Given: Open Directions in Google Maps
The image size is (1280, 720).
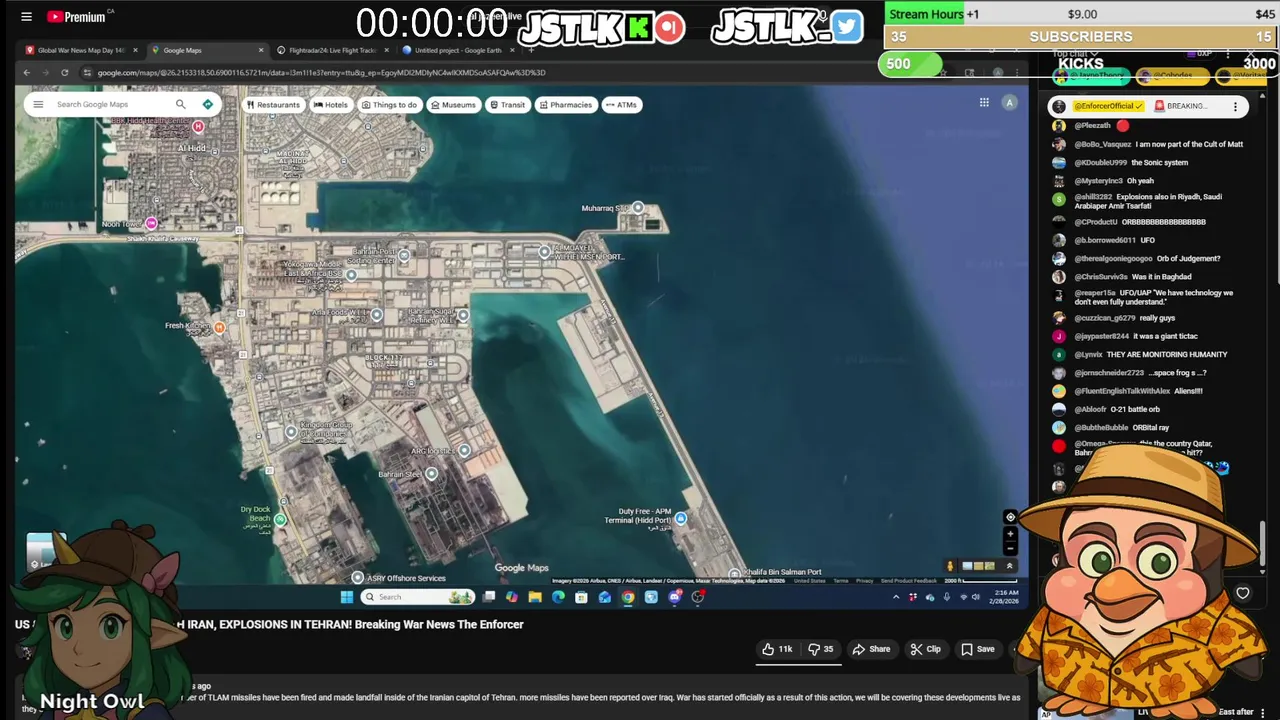Looking at the screenshot, I should pos(207,104).
